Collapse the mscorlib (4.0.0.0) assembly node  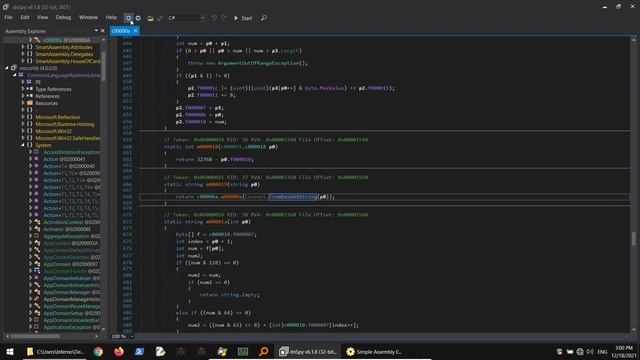7,68
